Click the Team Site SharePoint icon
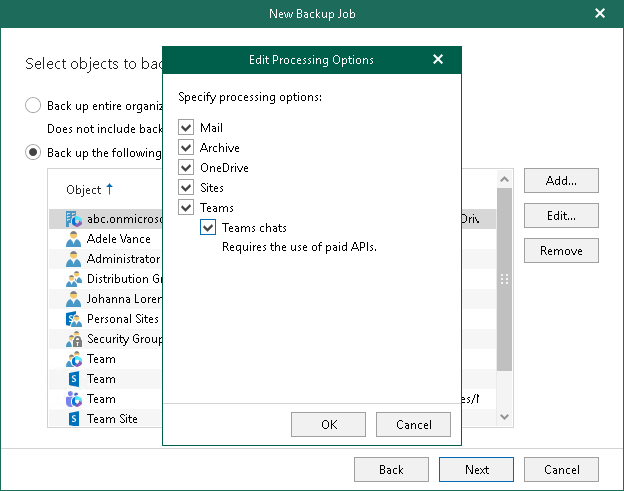The image size is (624, 491). [74, 419]
